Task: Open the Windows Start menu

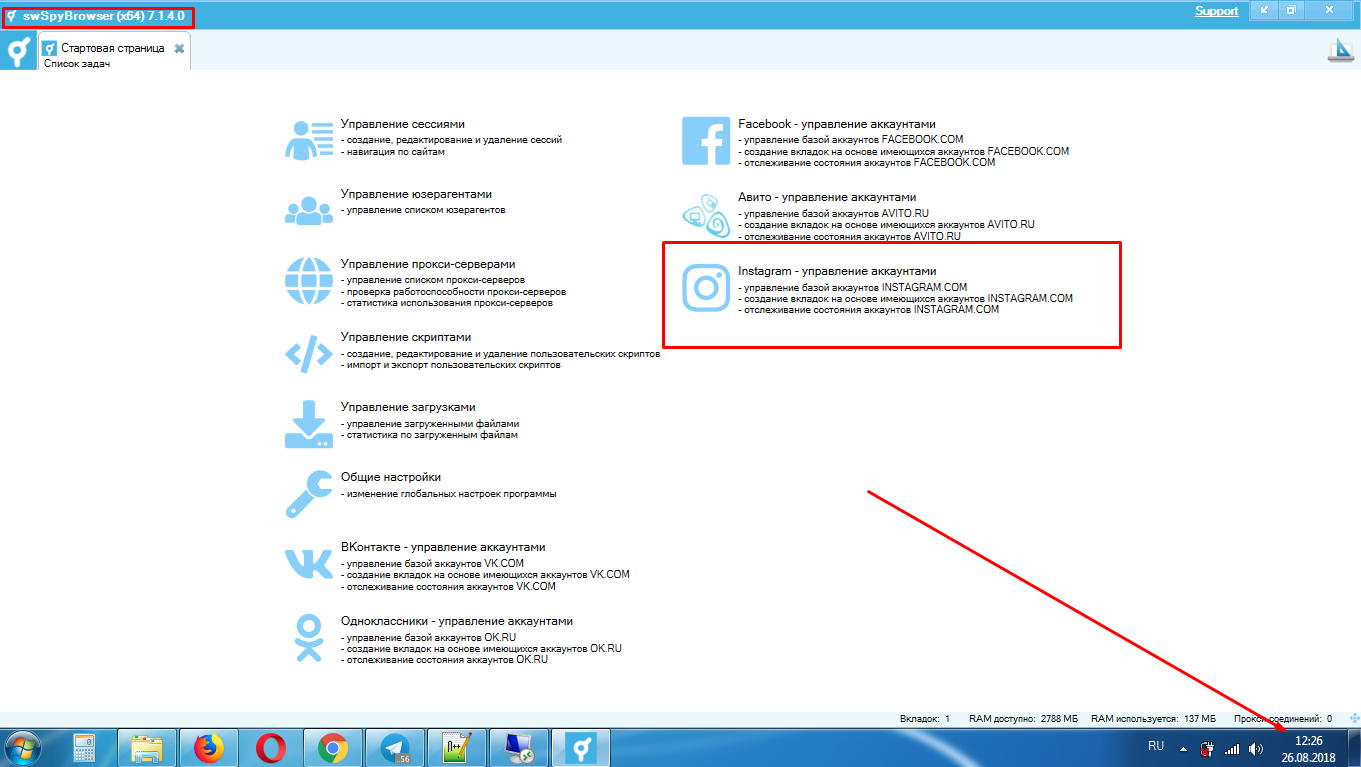Action: point(22,747)
